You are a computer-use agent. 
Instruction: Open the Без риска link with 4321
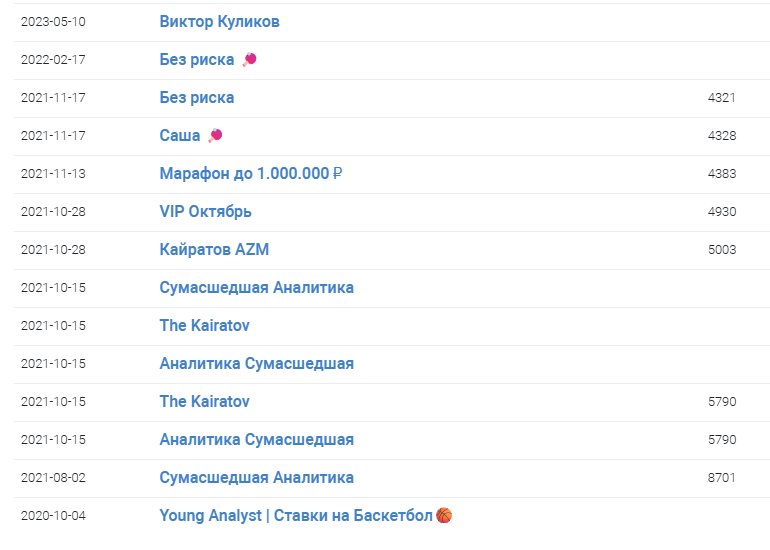click(196, 98)
